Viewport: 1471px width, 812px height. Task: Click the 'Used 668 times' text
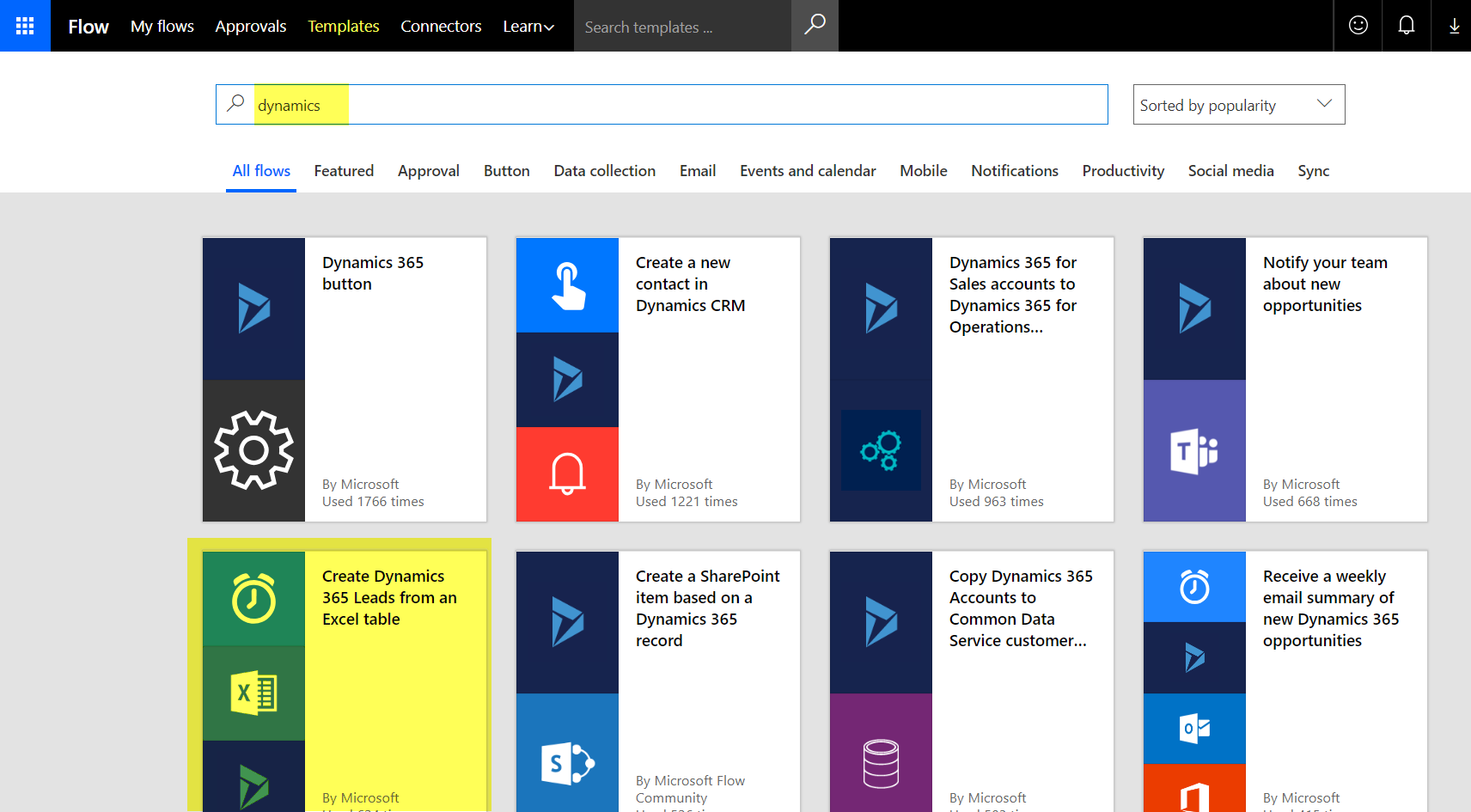[1310, 502]
